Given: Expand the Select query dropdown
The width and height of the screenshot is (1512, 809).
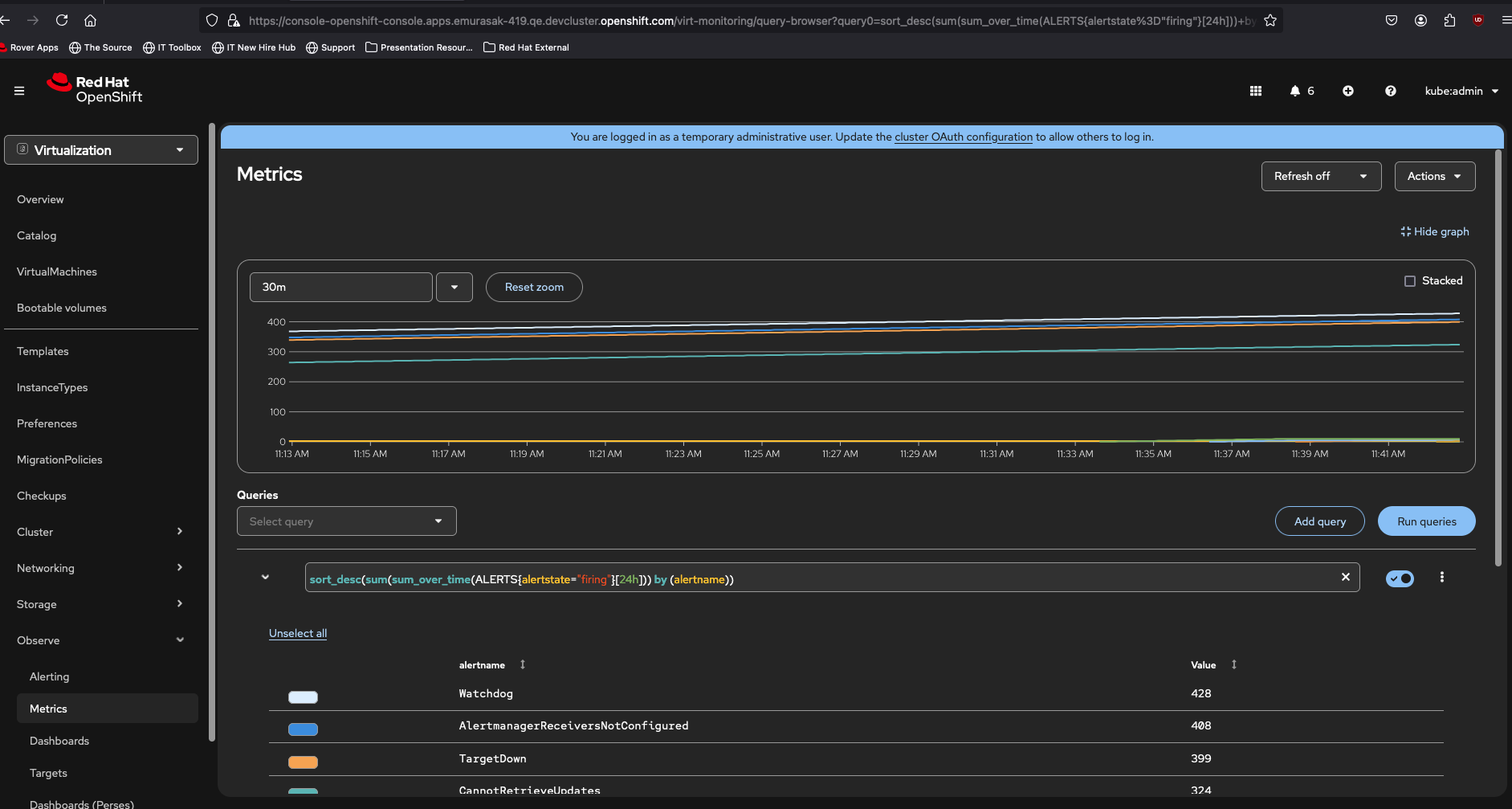Looking at the screenshot, I should point(346,521).
